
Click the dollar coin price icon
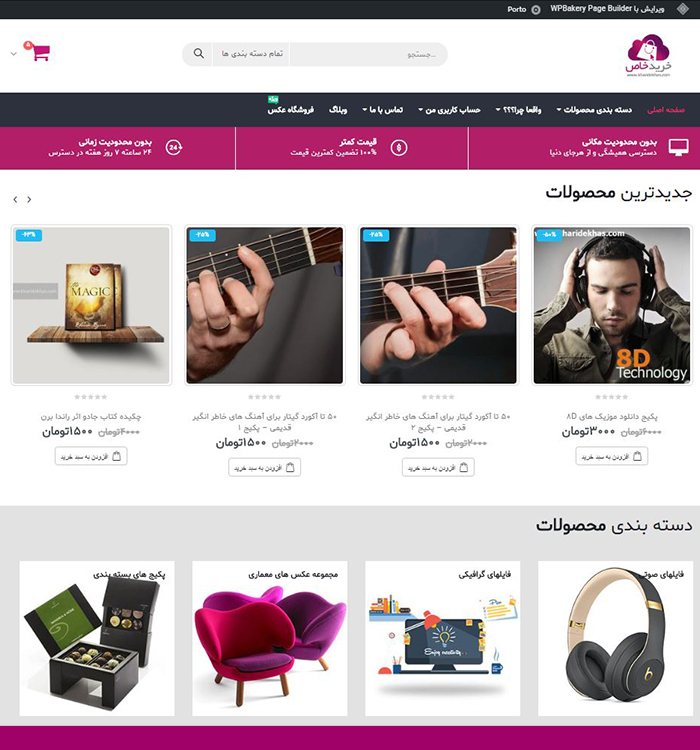(399, 148)
